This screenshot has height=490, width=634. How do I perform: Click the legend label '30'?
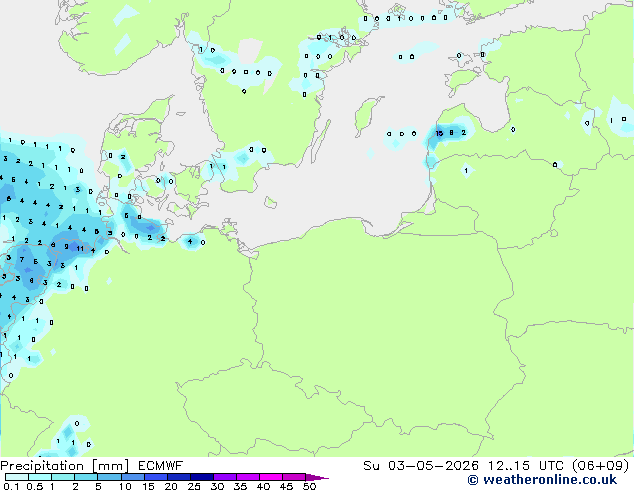217,486
